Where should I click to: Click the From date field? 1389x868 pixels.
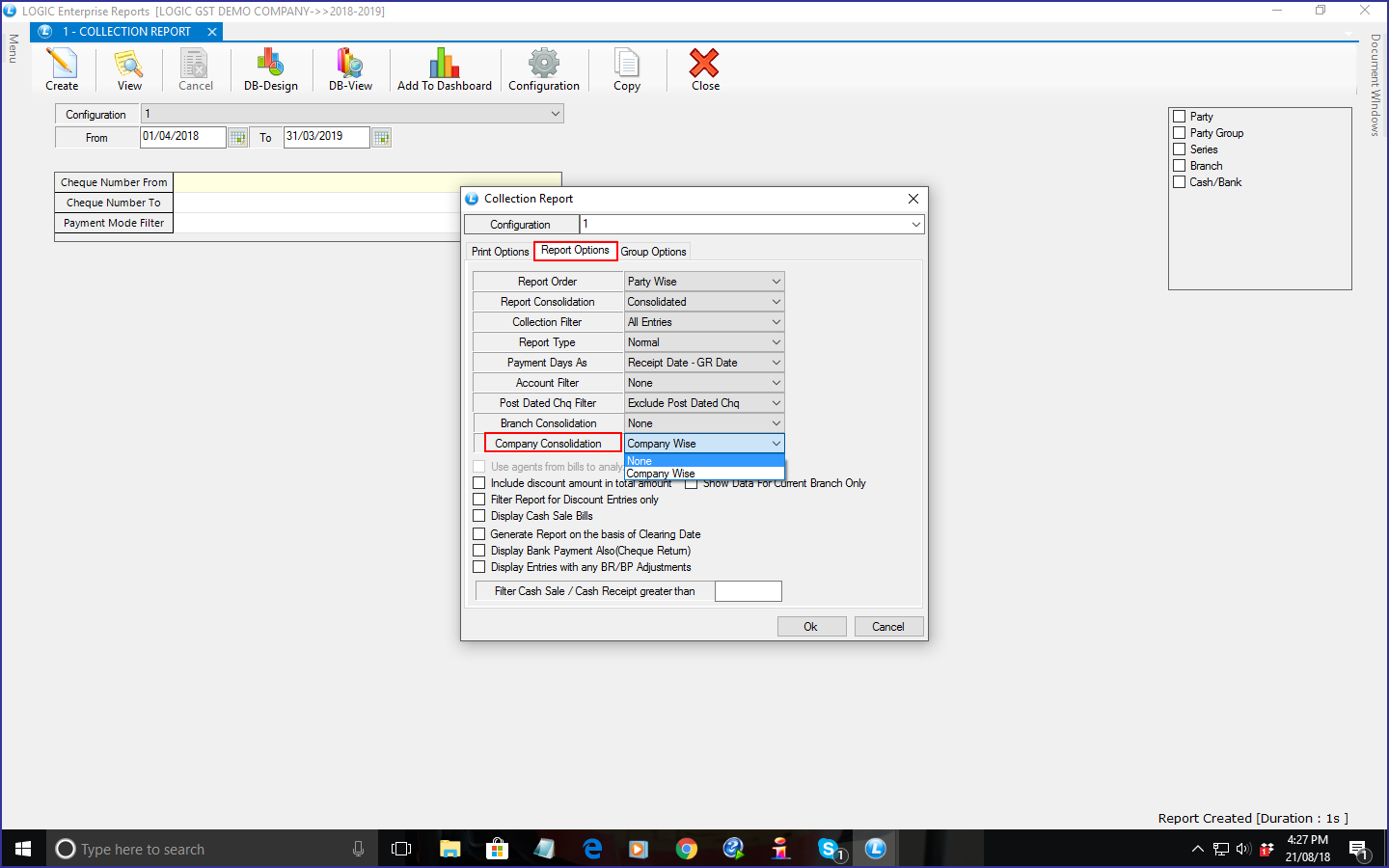[183, 137]
